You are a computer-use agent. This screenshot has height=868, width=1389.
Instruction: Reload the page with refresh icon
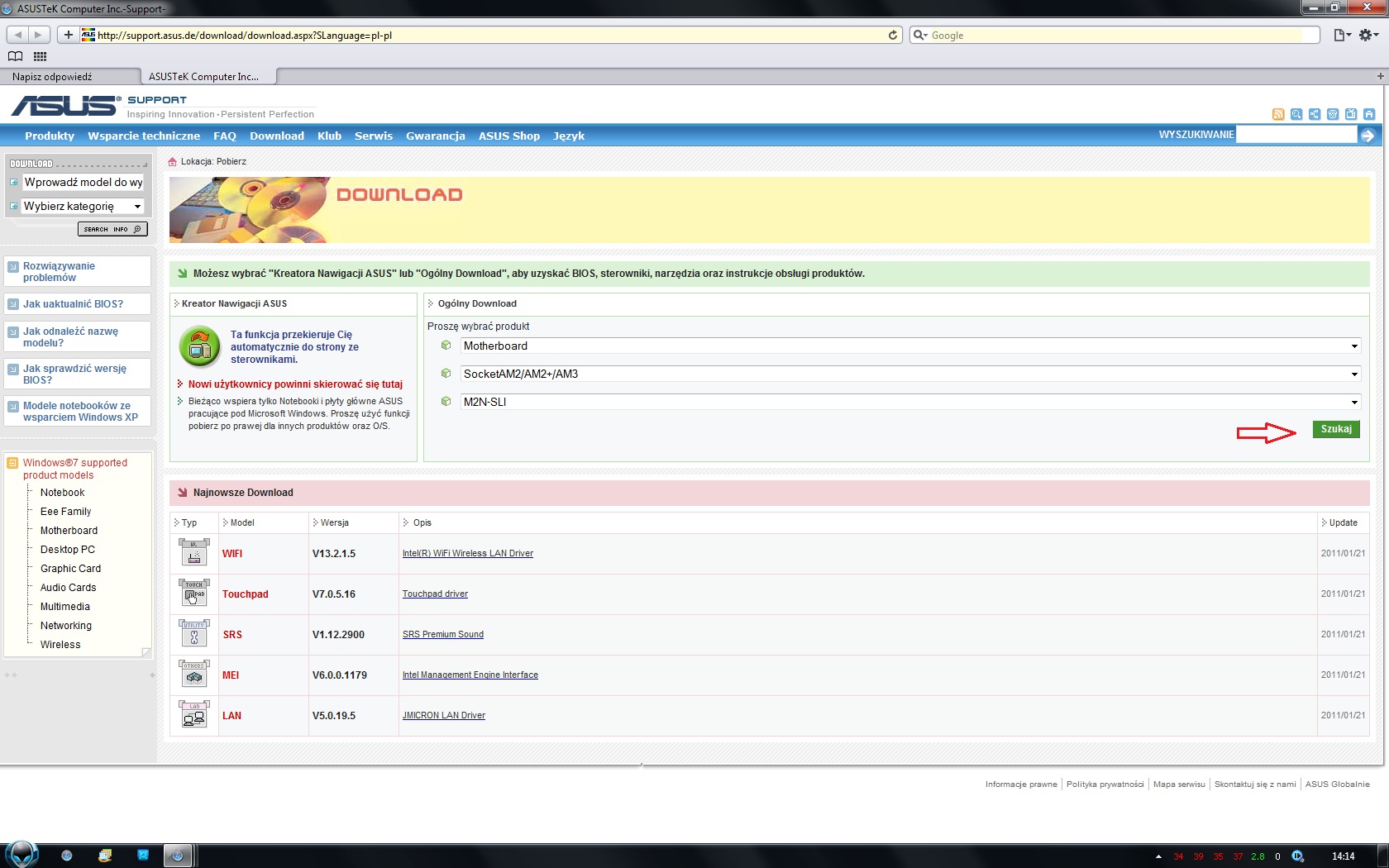[893, 35]
